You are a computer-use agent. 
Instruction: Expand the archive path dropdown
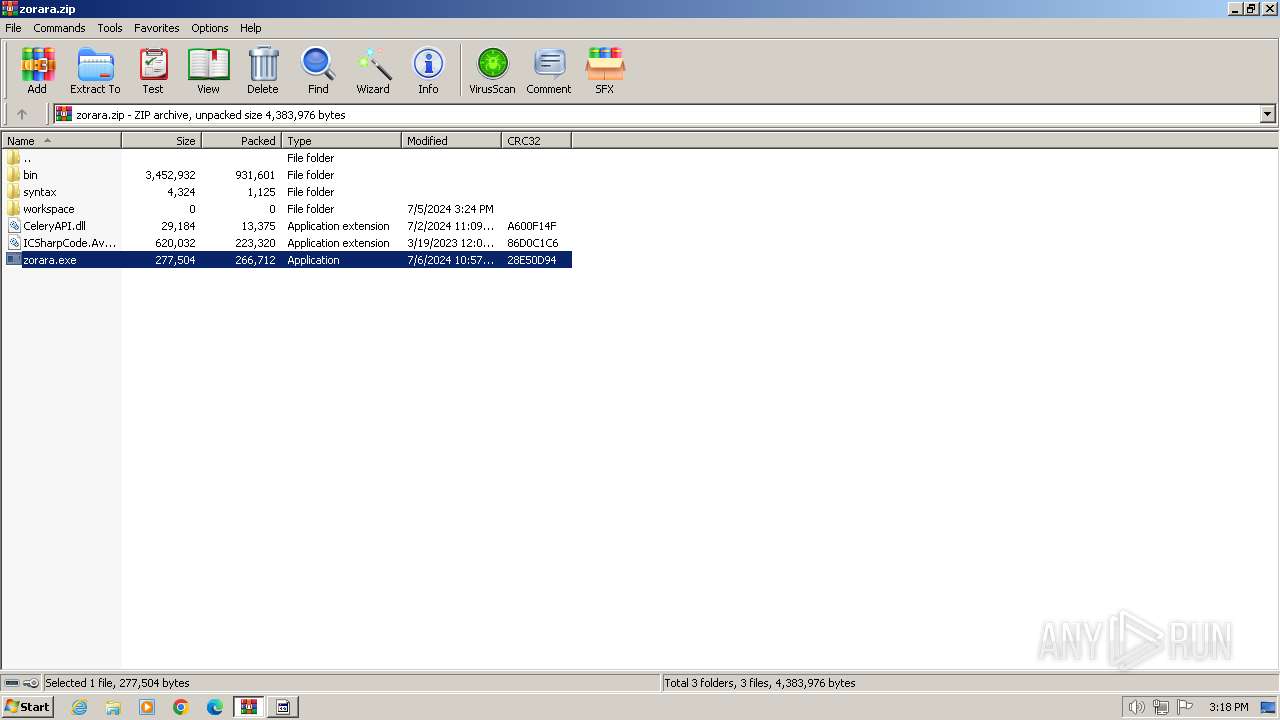[x=1267, y=114]
